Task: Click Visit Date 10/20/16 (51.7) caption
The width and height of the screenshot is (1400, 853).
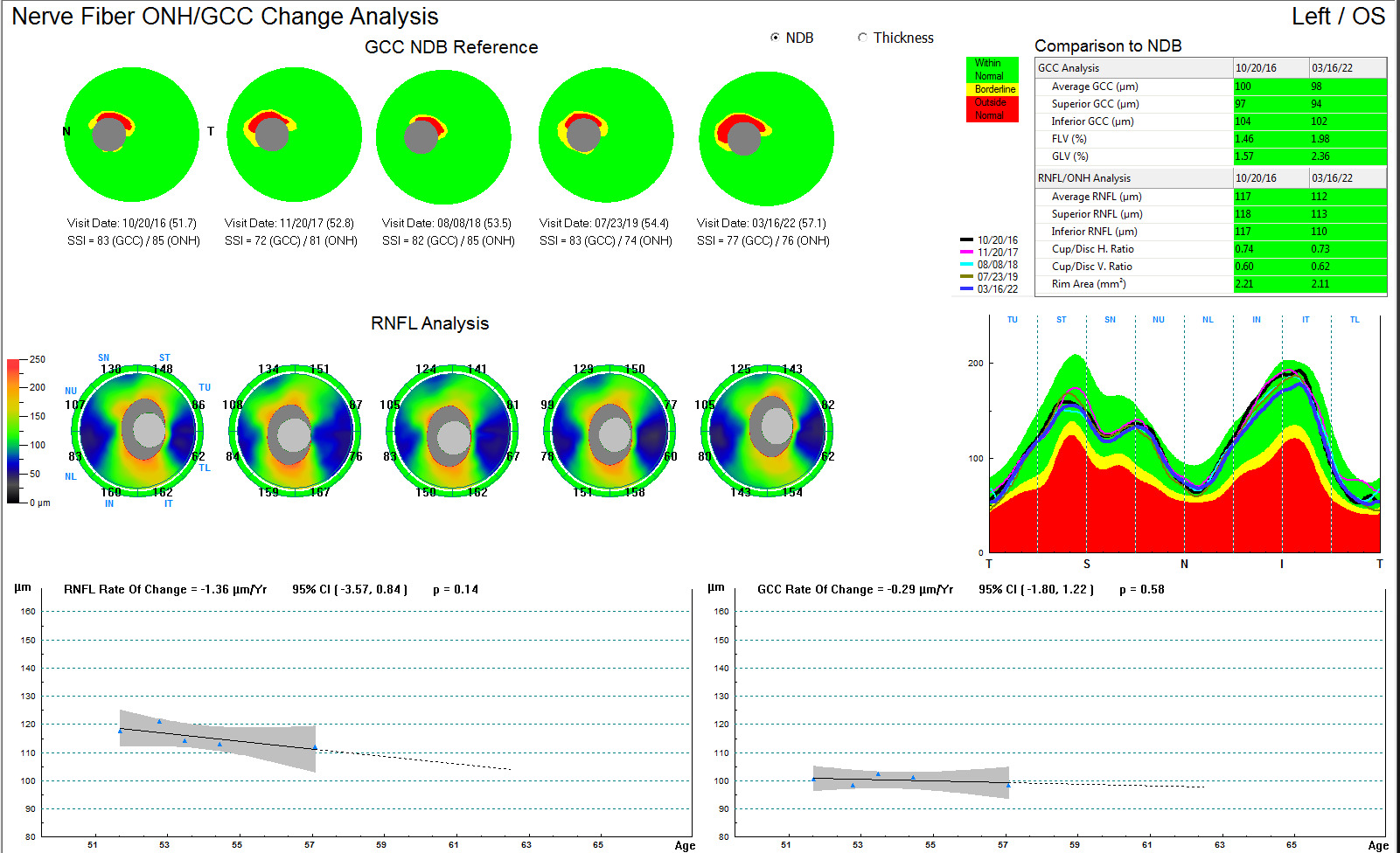Action: [132, 223]
